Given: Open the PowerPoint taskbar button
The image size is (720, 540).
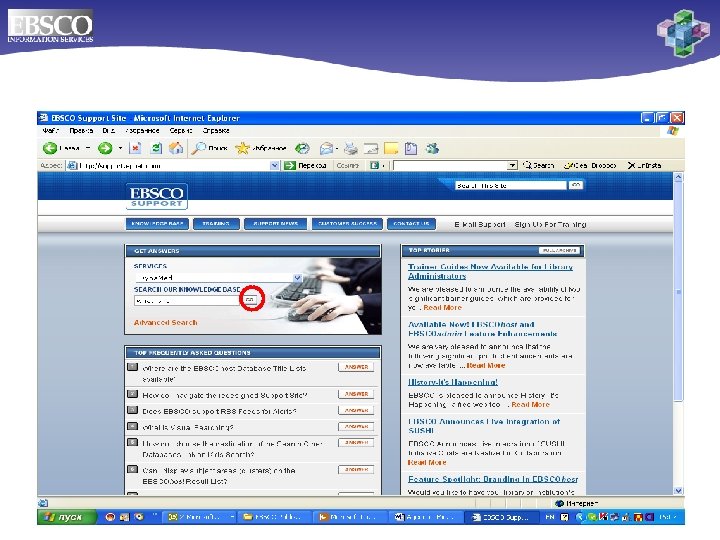Looking at the screenshot, I should coord(350,517).
